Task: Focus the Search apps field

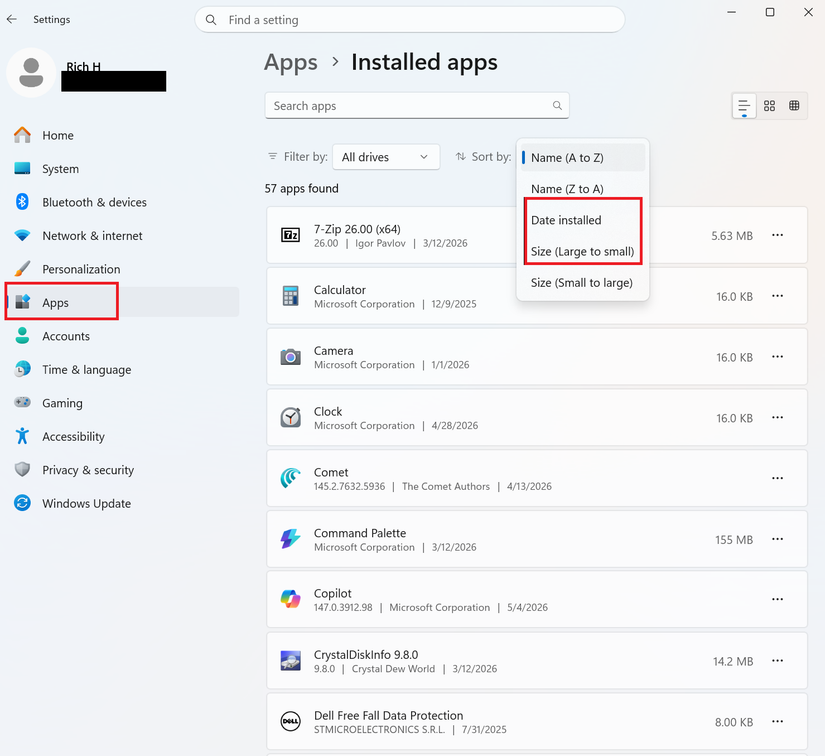Action: (417, 106)
